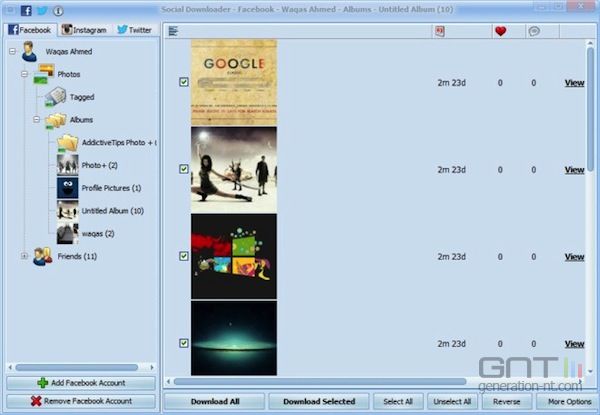Switch to the Twitter tab
600x415 pixels.
(134, 30)
